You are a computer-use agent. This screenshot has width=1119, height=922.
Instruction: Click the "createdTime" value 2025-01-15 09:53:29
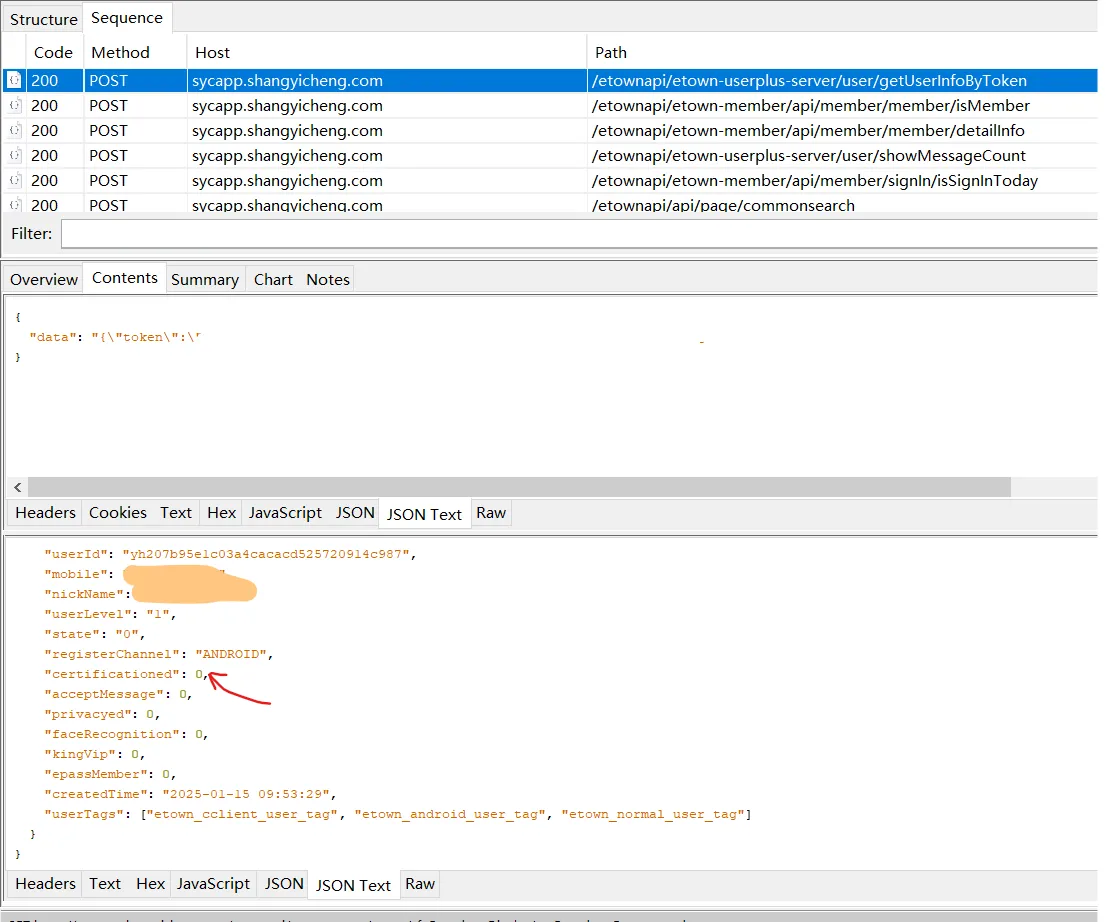(245, 794)
